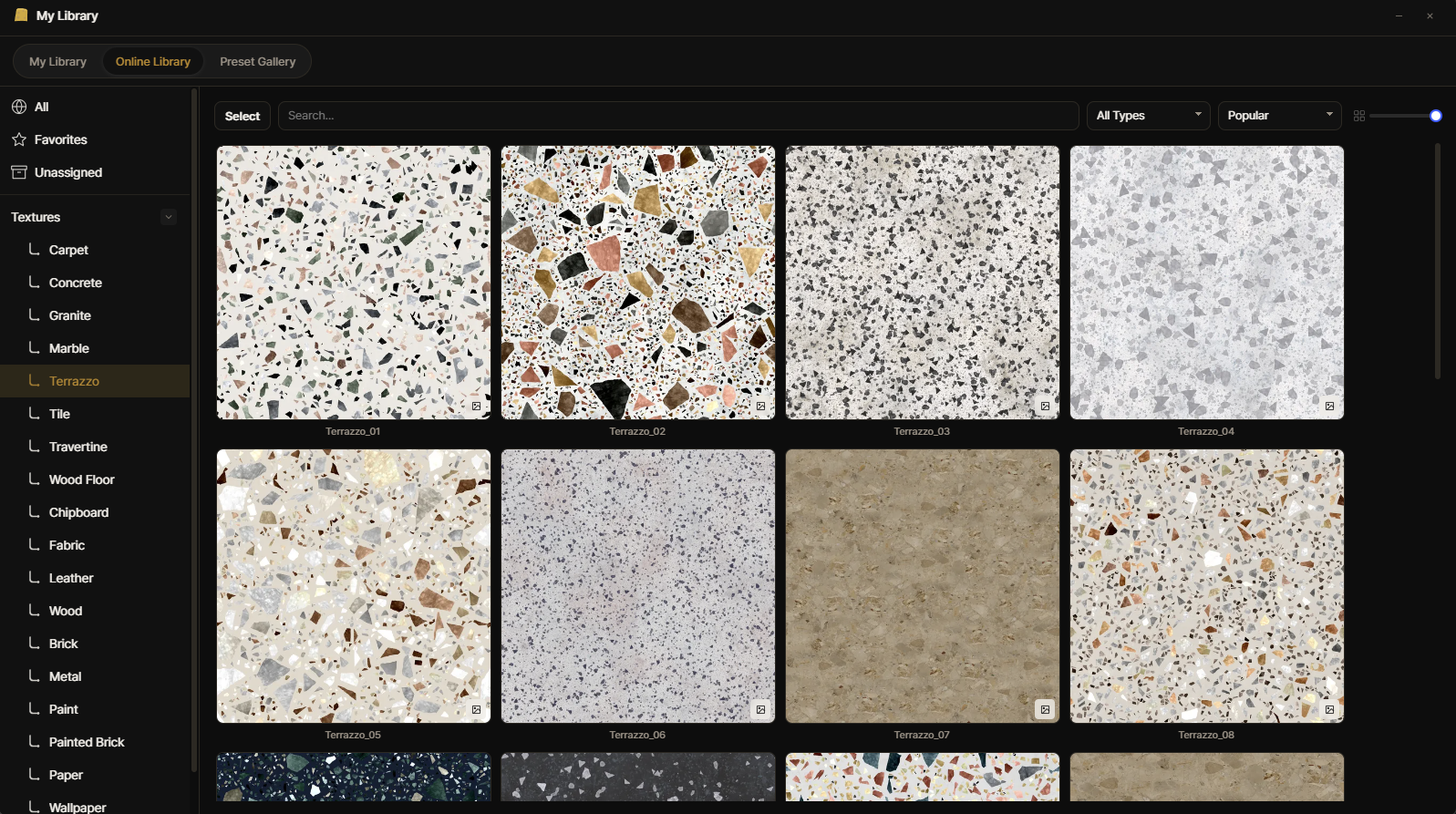Collapse the Textures category chevron

[169, 217]
